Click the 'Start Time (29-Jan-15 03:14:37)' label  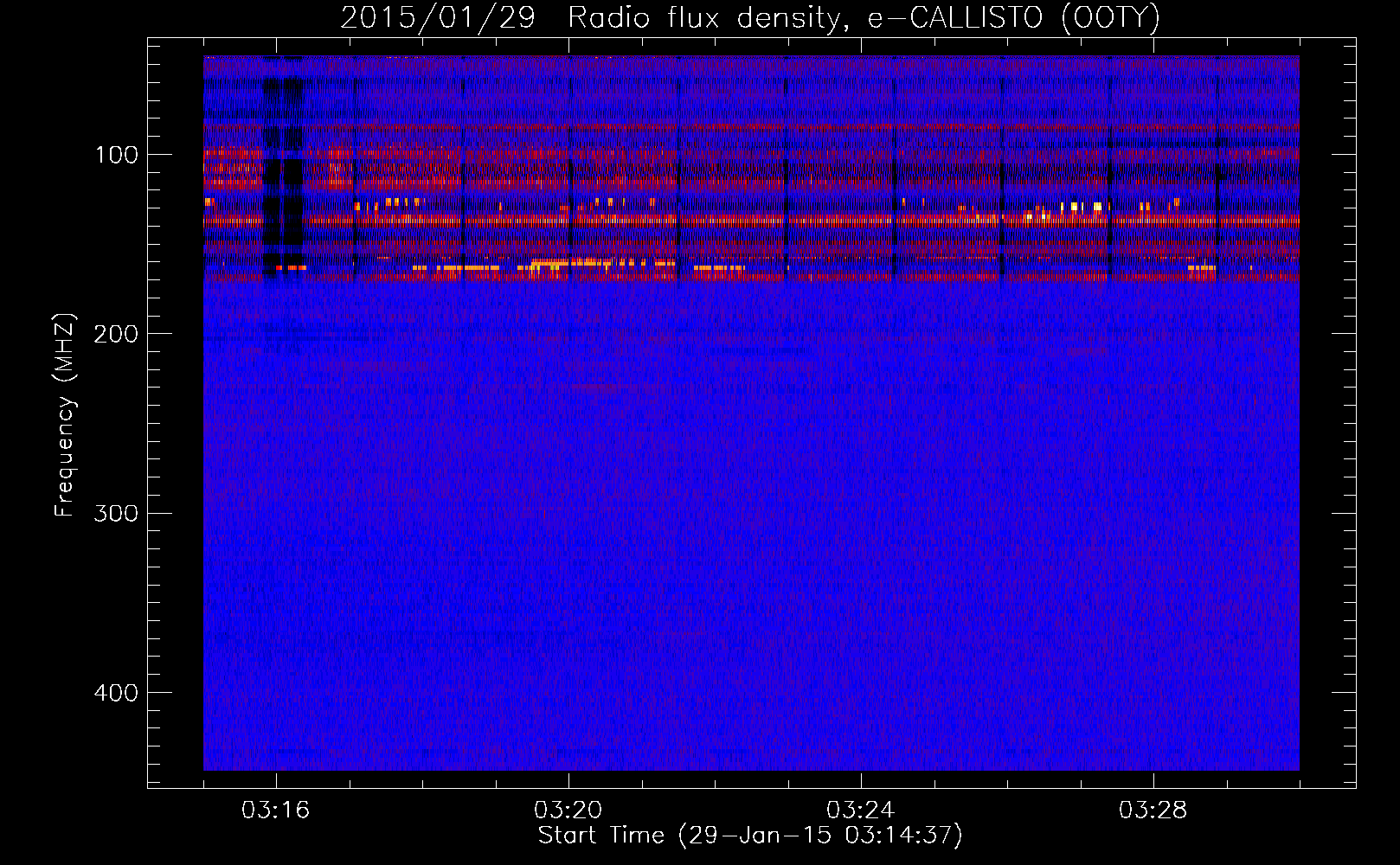tap(750, 836)
